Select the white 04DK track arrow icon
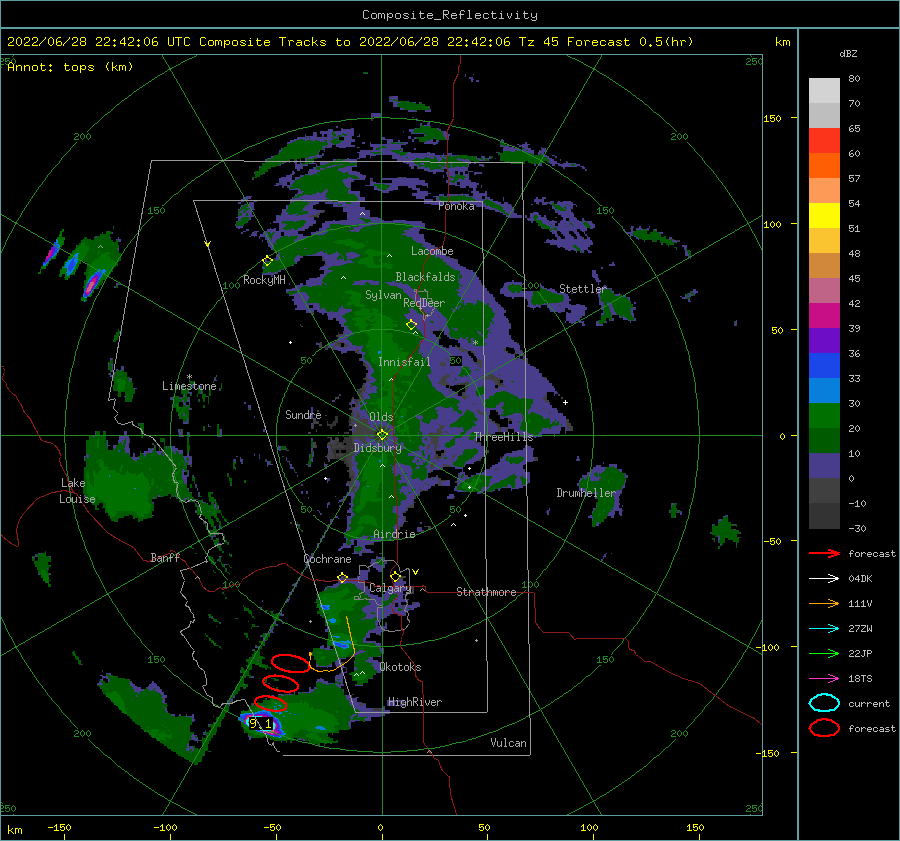Viewport: 900px width, 841px height. (x=824, y=579)
